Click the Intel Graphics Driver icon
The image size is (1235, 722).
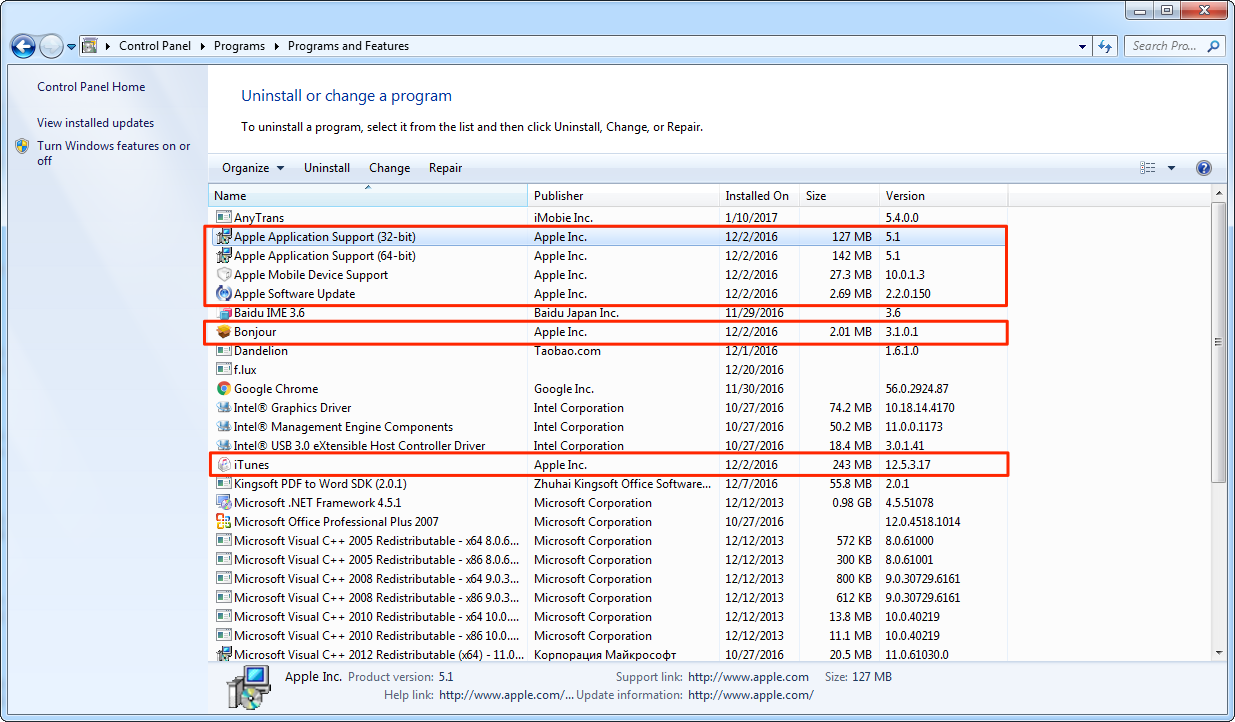(x=224, y=408)
